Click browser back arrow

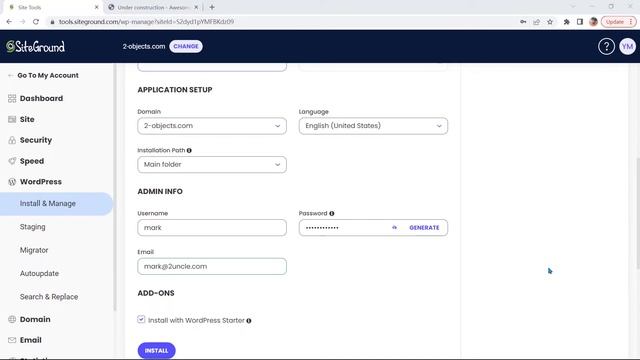tap(9, 22)
